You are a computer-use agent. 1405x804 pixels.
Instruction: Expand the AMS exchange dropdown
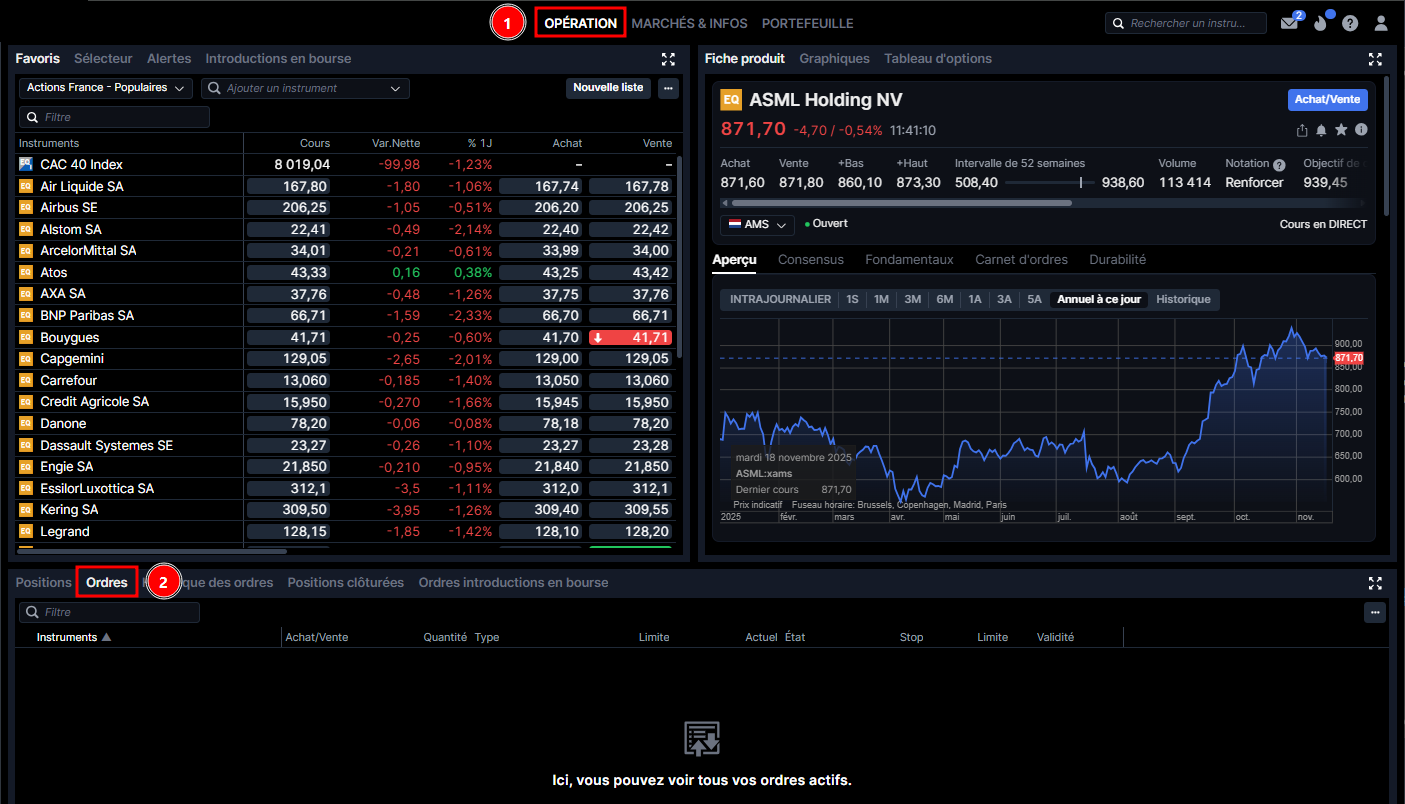coord(757,225)
